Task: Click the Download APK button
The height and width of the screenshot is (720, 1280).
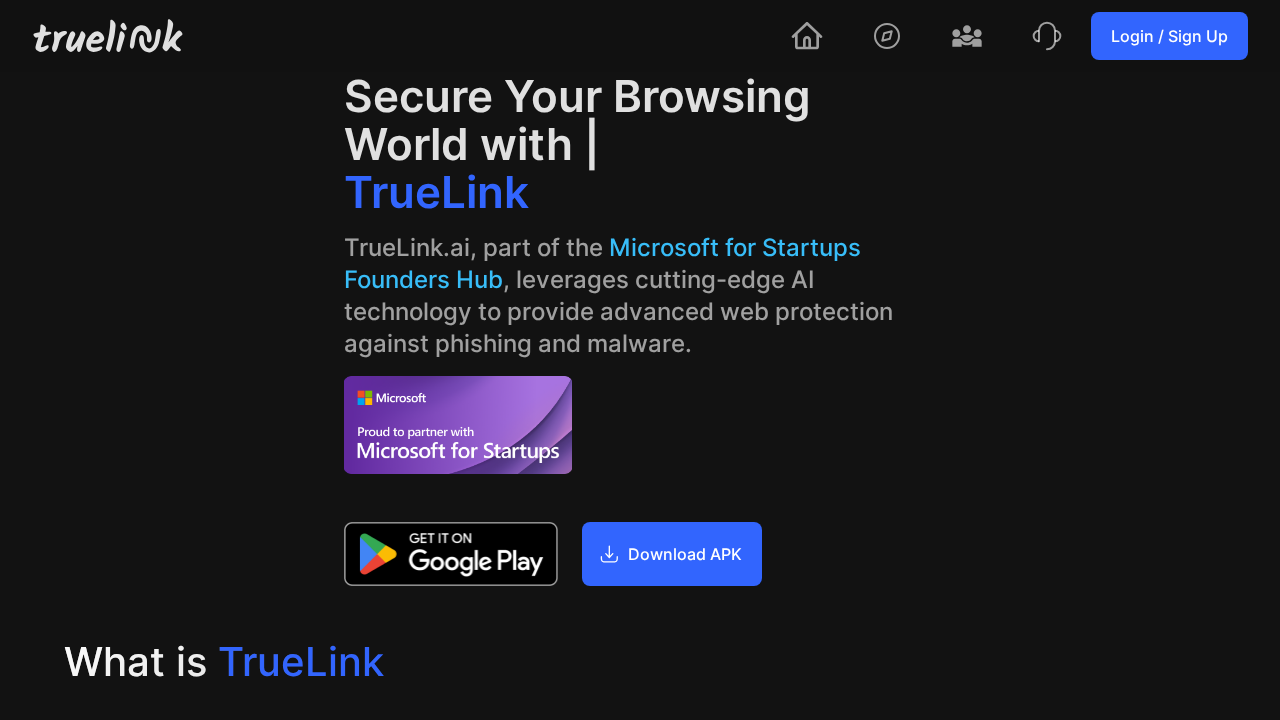Action: point(671,553)
